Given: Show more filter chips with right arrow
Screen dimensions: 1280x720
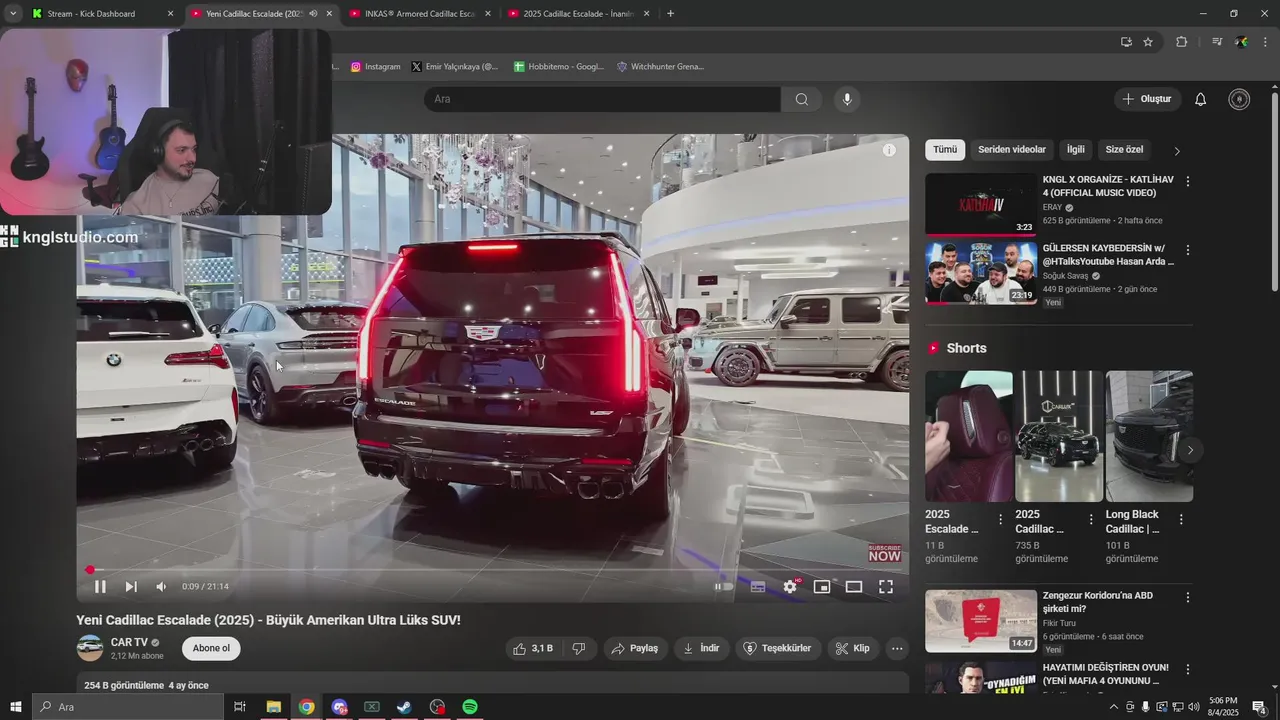Looking at the screenshot, I should coord(1177,151).
